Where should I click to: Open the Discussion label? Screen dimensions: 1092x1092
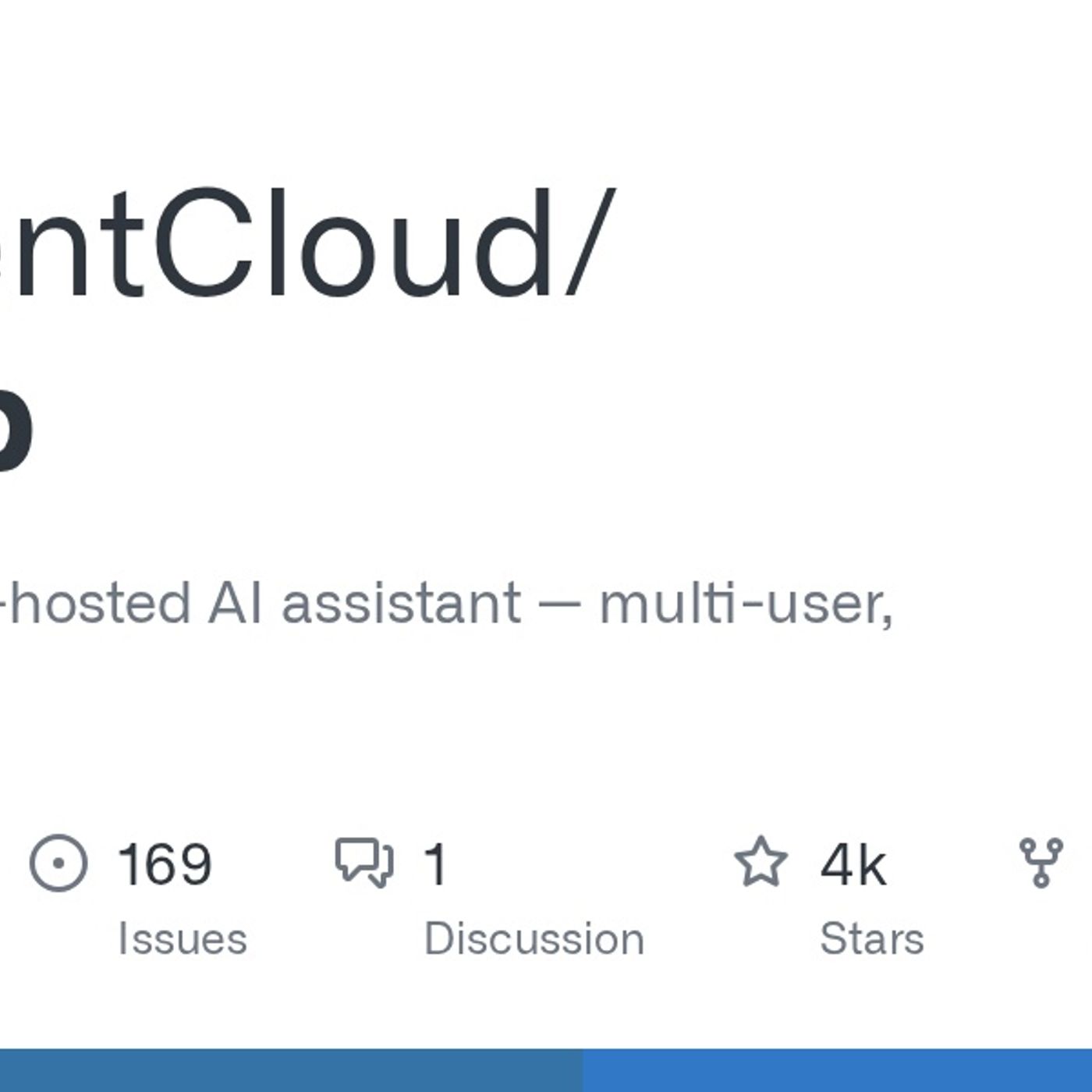[534, 938]
